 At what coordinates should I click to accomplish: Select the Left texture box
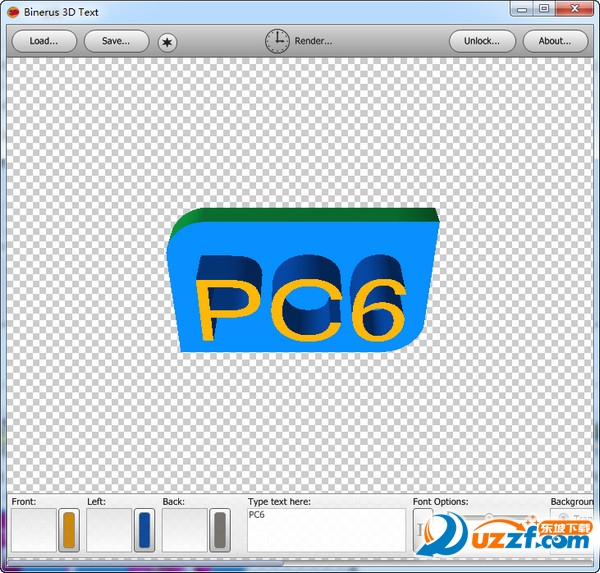coord(109,529)
